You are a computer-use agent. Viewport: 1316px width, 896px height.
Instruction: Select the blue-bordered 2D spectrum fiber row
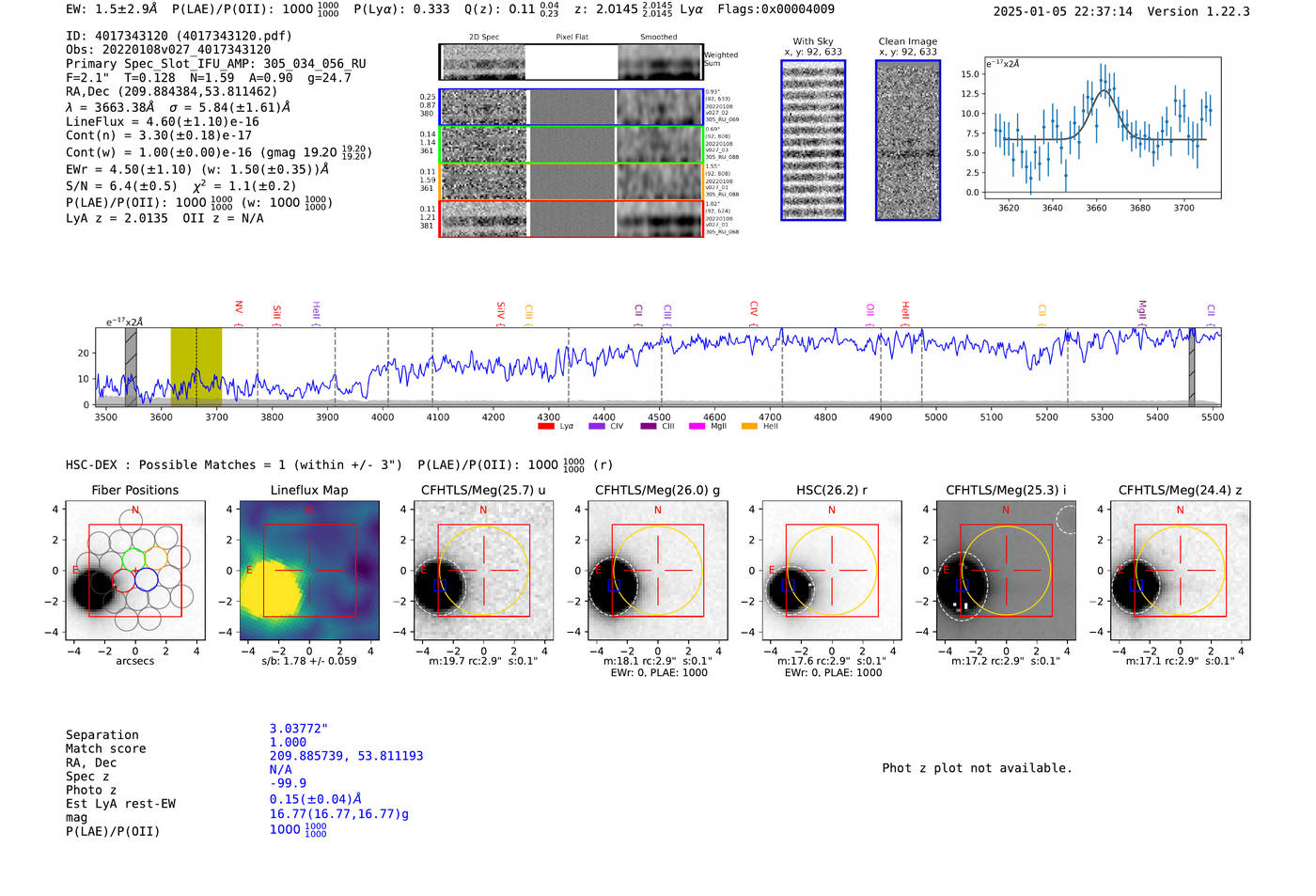point(572,107)
